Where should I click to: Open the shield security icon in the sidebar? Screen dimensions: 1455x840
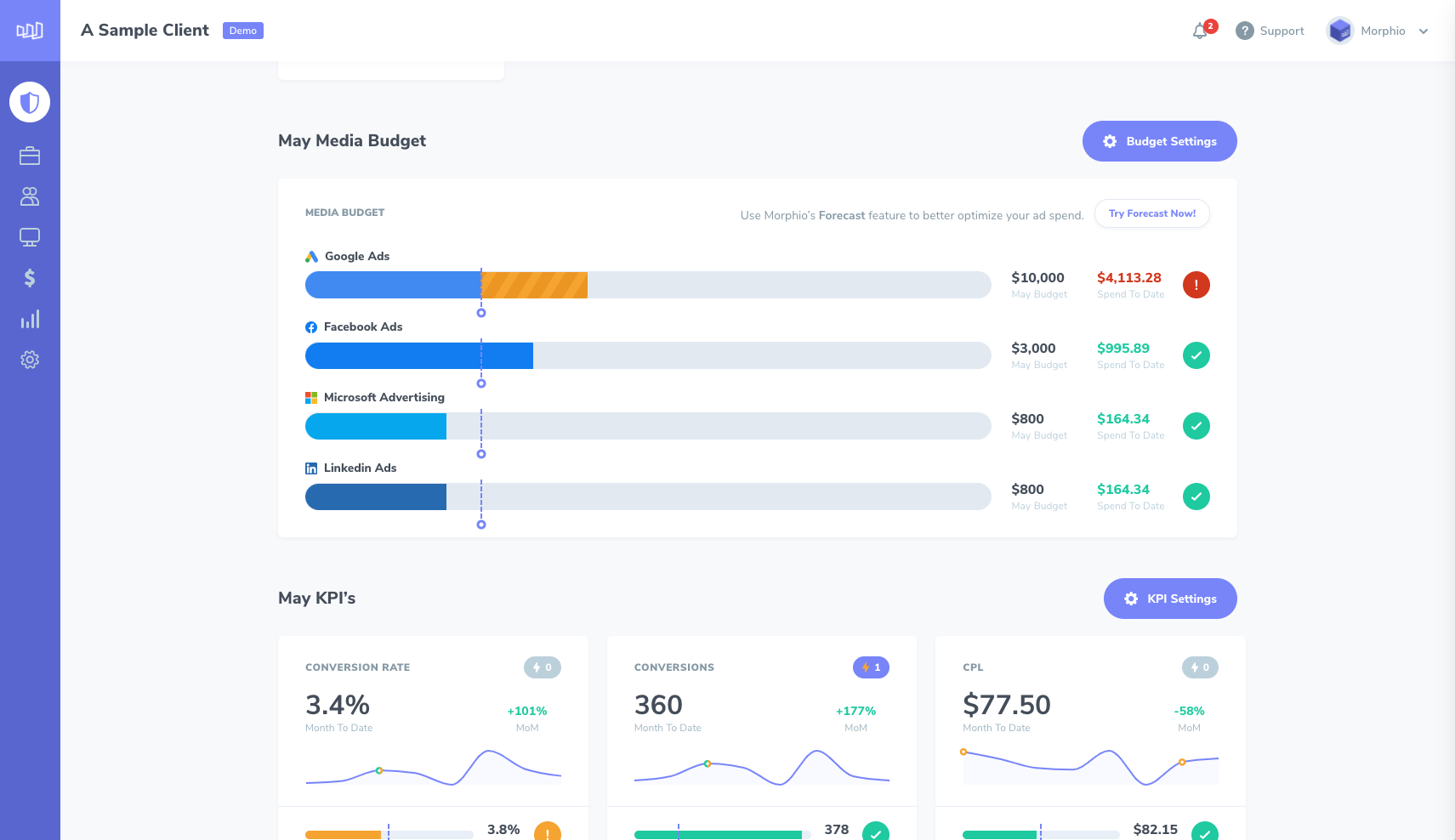click(30, 102)
